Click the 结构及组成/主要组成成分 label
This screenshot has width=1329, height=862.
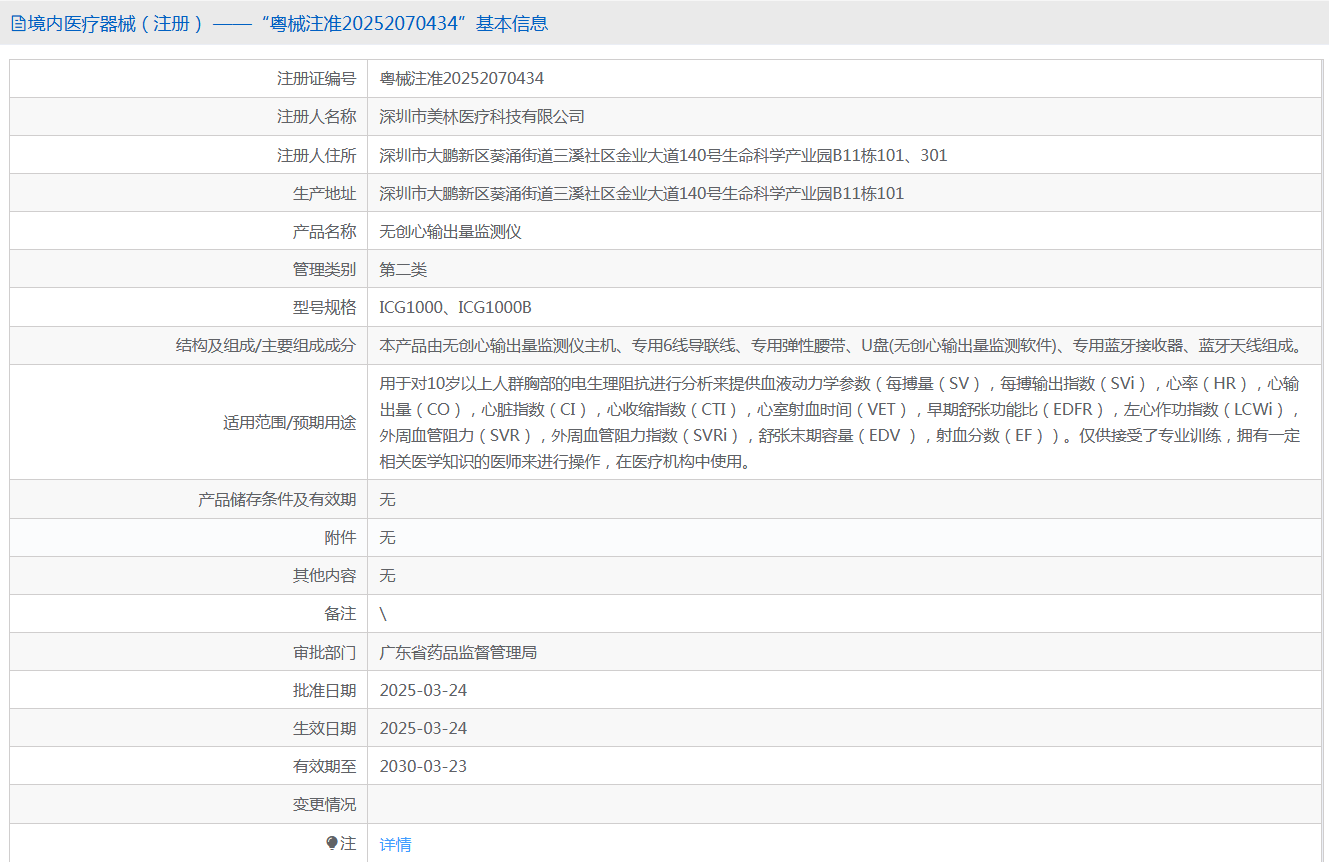pyautogui.click(x=265, y=345)
